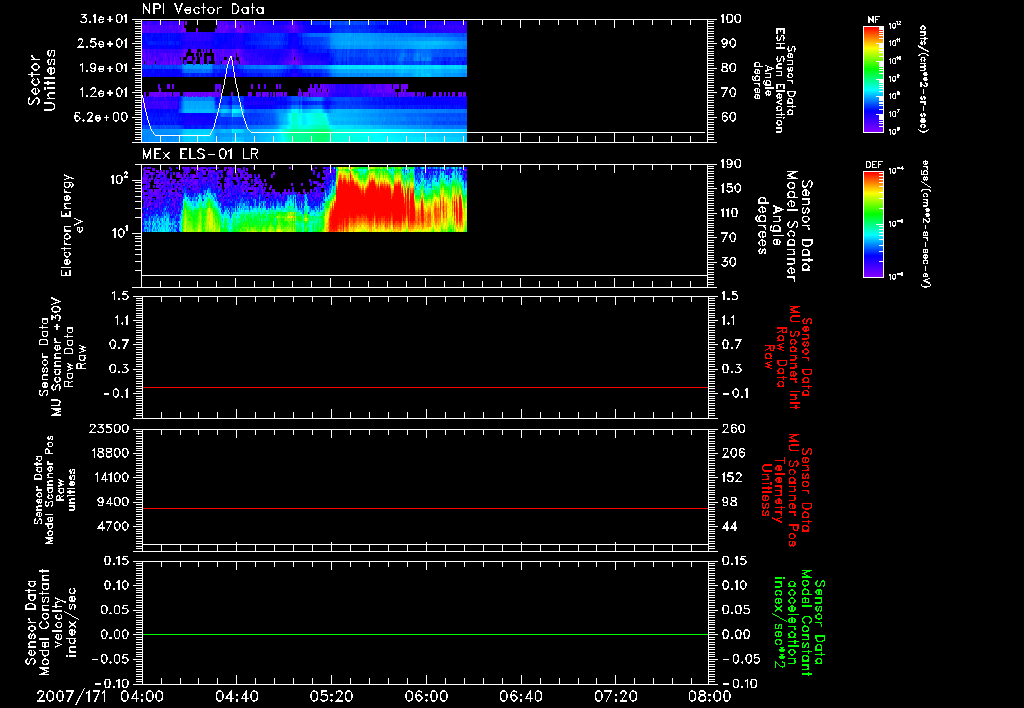Click the 60 degree Sun elevation tick
The width and height of the screenshot is (1024, 708).
729,117
